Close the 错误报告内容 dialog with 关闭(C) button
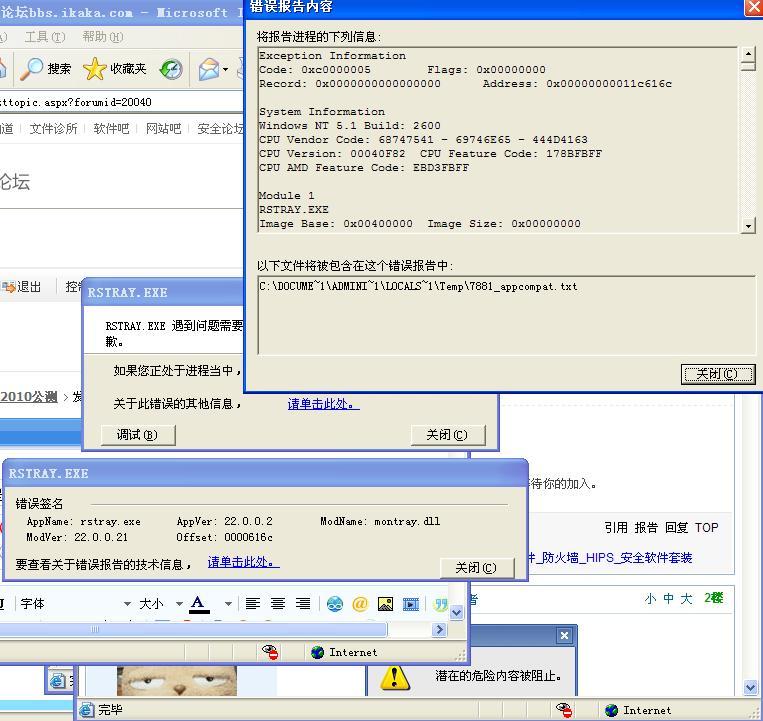The image size is (763, 721). [x=718, y=374]
